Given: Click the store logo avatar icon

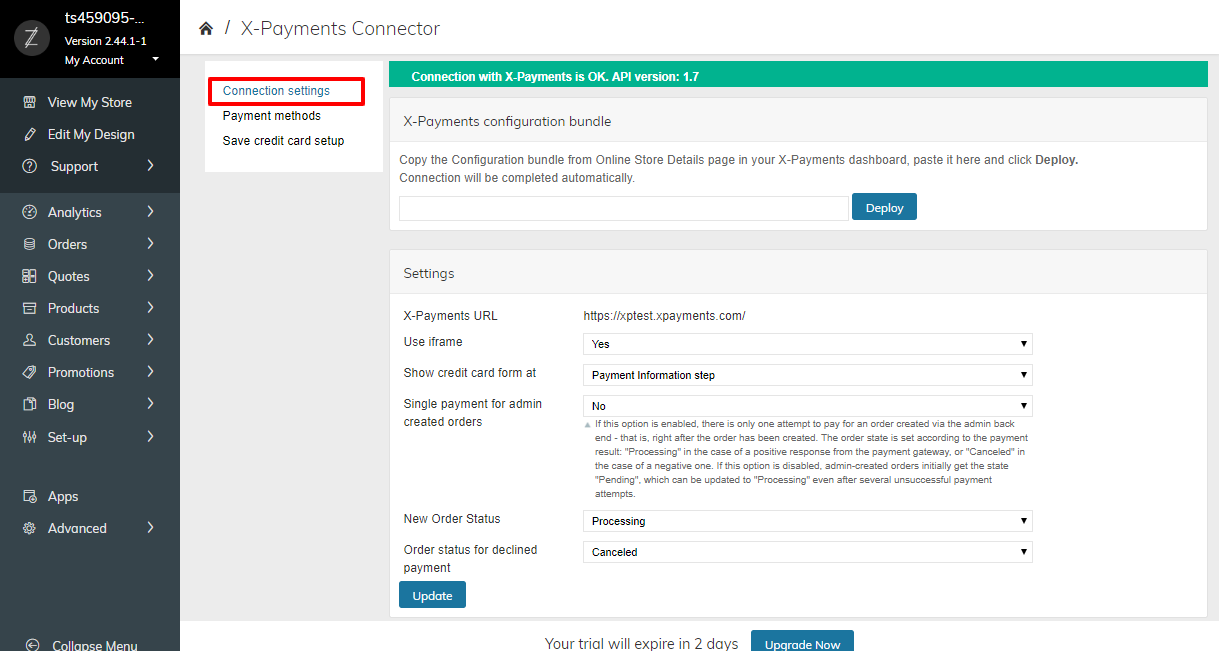Looking at the screenshot, I should (31, 39).
